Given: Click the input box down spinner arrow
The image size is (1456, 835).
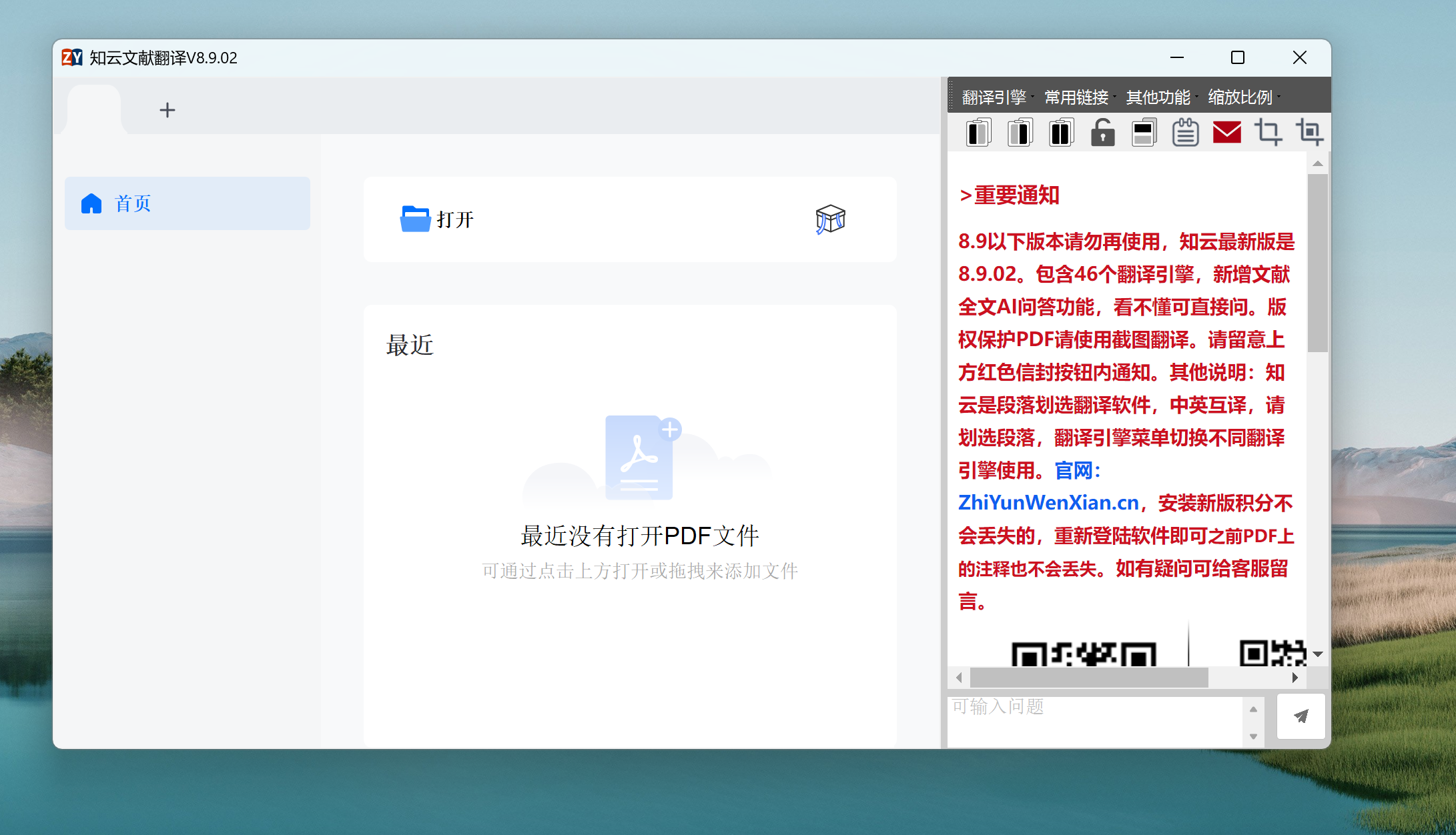Looking at the screenshot, I should click(x=1253, y=736).
